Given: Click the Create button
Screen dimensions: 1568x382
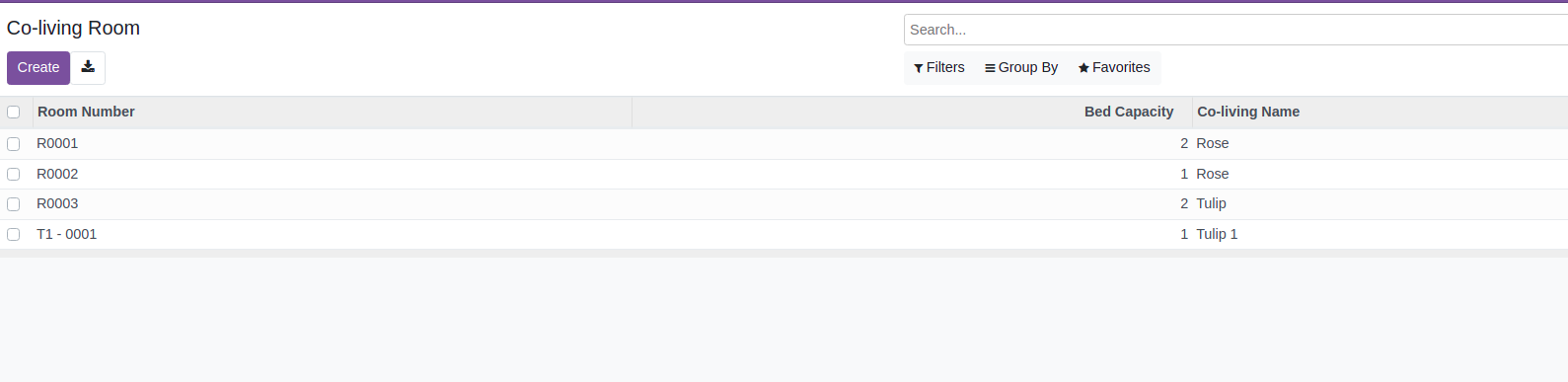Looking at the screenshot, I should tap(38, 67).
